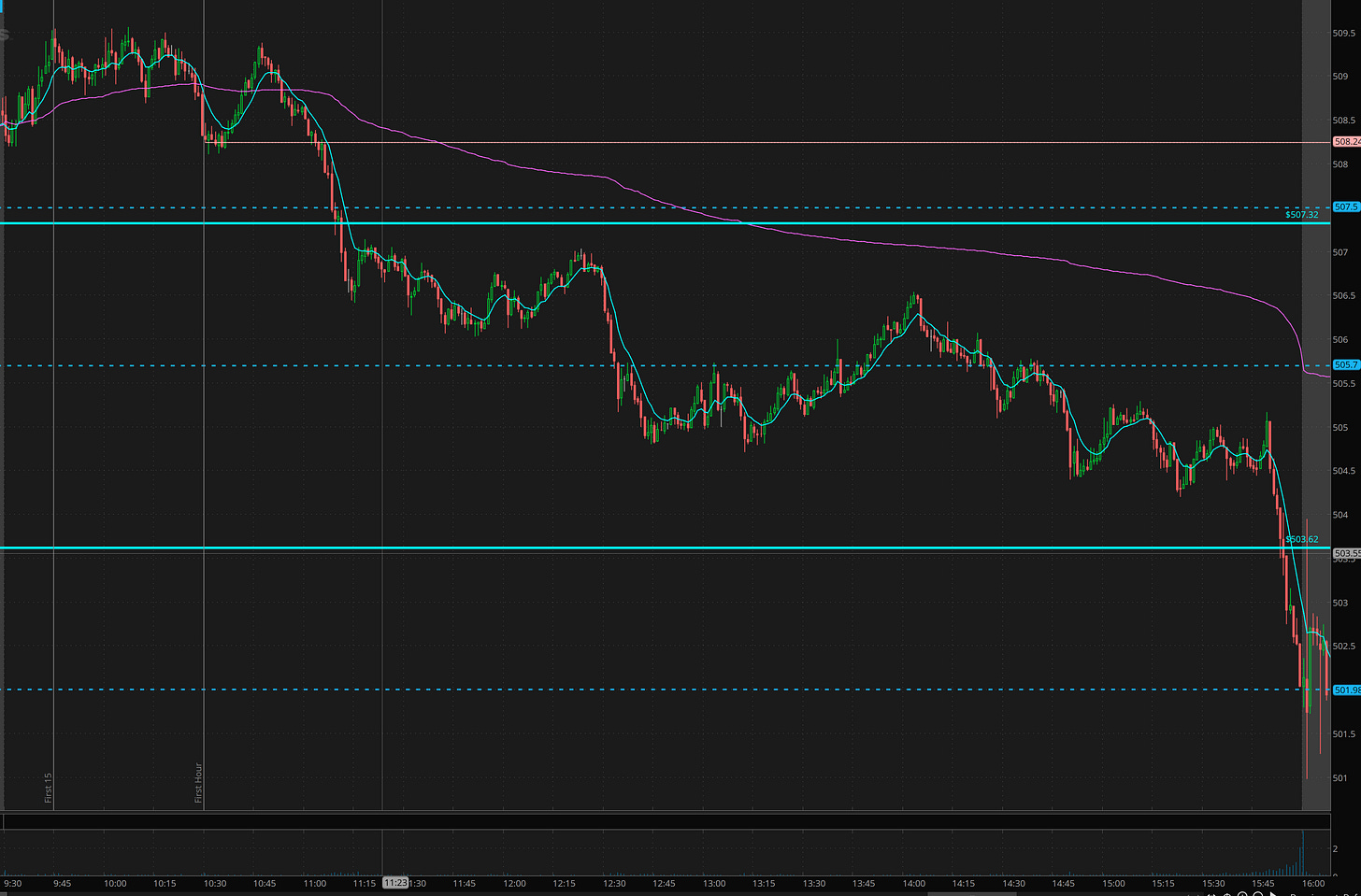Image resolution: width=1361 pixels, height=896 pixels.
Task: Click the 13:30 time axis label
Action: click(814, 884)
